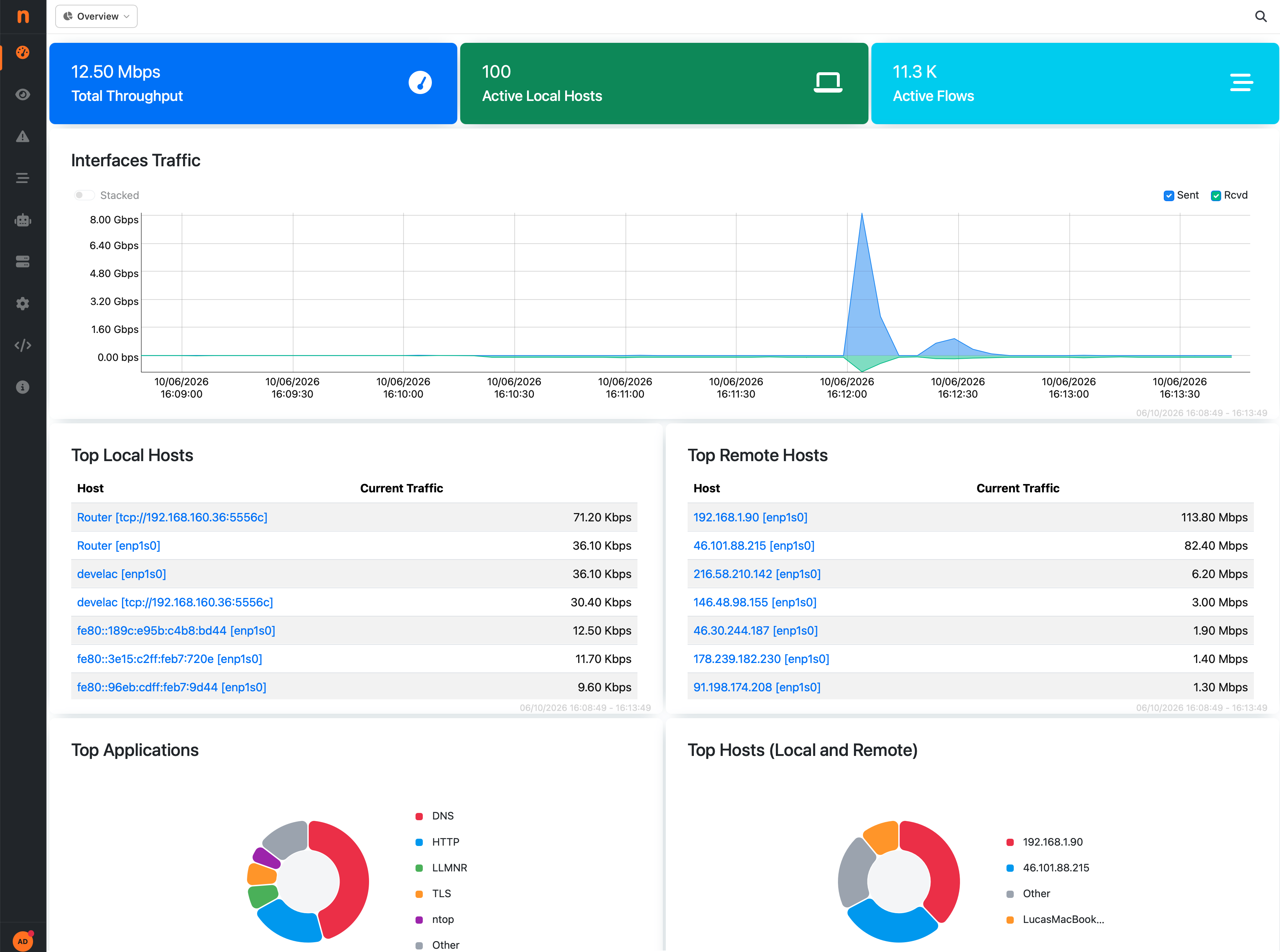This screenshot has height=952, width=1280.
Task: Open the Dashboard sidebar icon
Action: [23, 52]
